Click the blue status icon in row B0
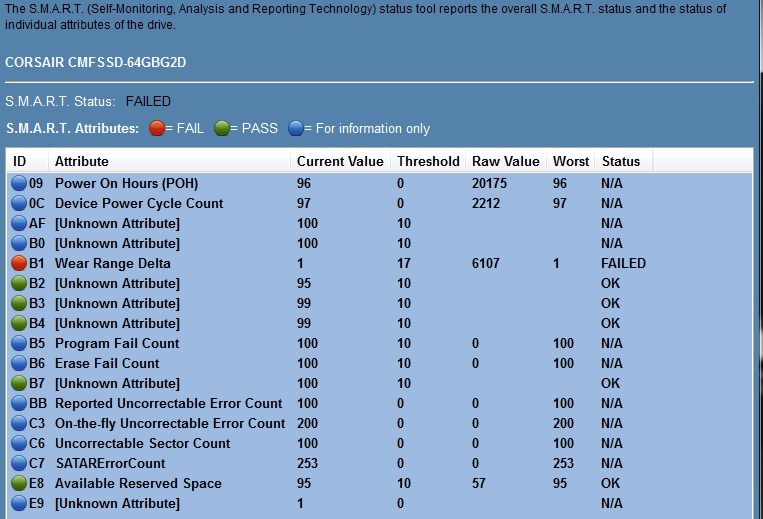The image size is (763, 519). point(19,243)
